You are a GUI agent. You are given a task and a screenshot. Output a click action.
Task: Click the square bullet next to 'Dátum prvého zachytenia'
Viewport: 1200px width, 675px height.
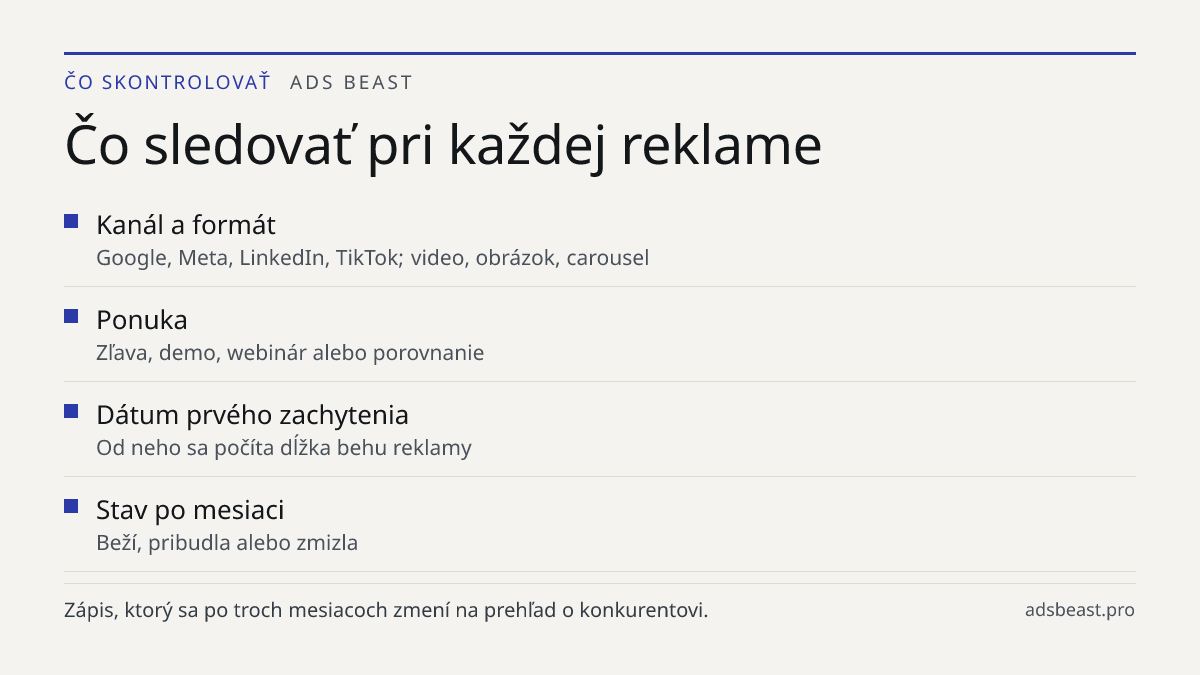pos(71,411)
